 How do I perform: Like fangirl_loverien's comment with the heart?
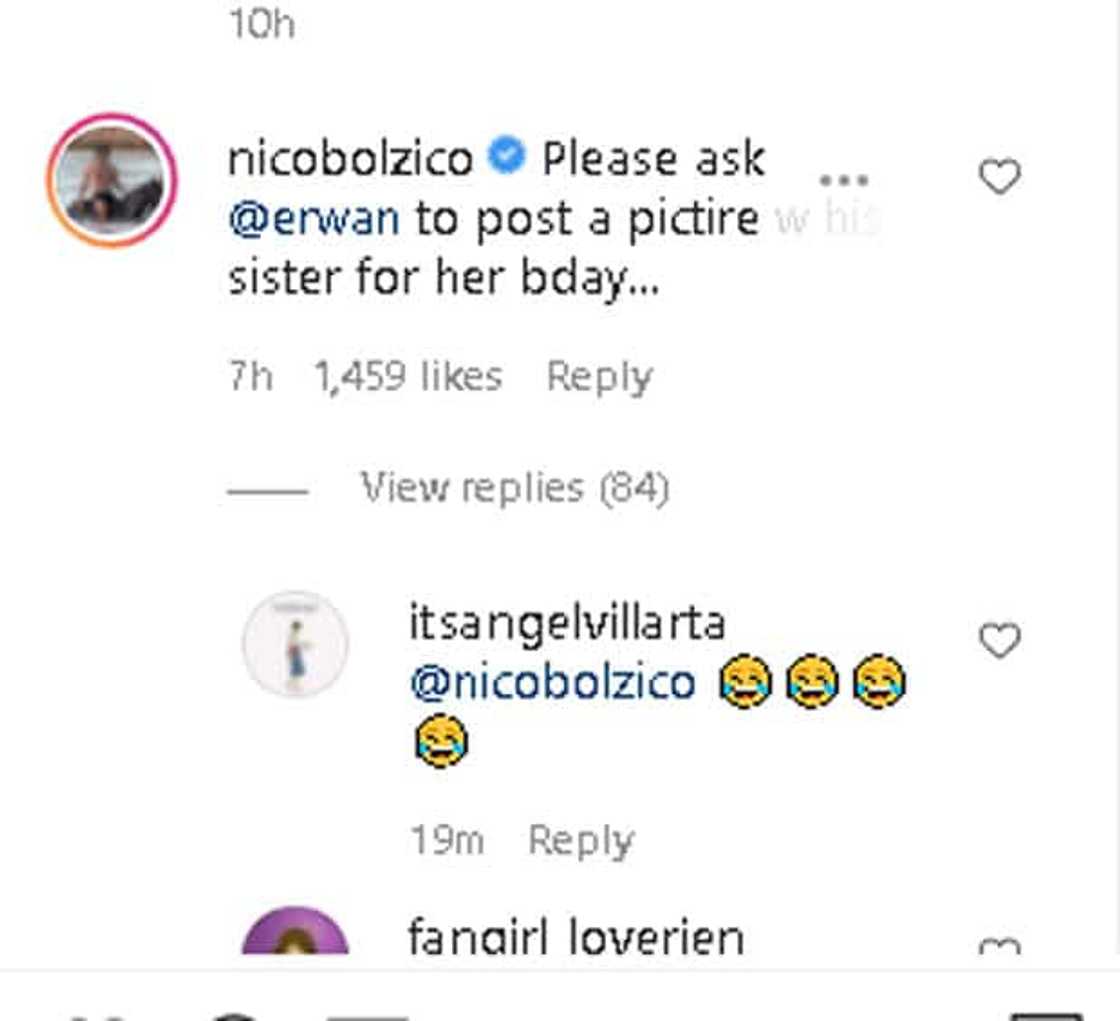tap(998, 945)
